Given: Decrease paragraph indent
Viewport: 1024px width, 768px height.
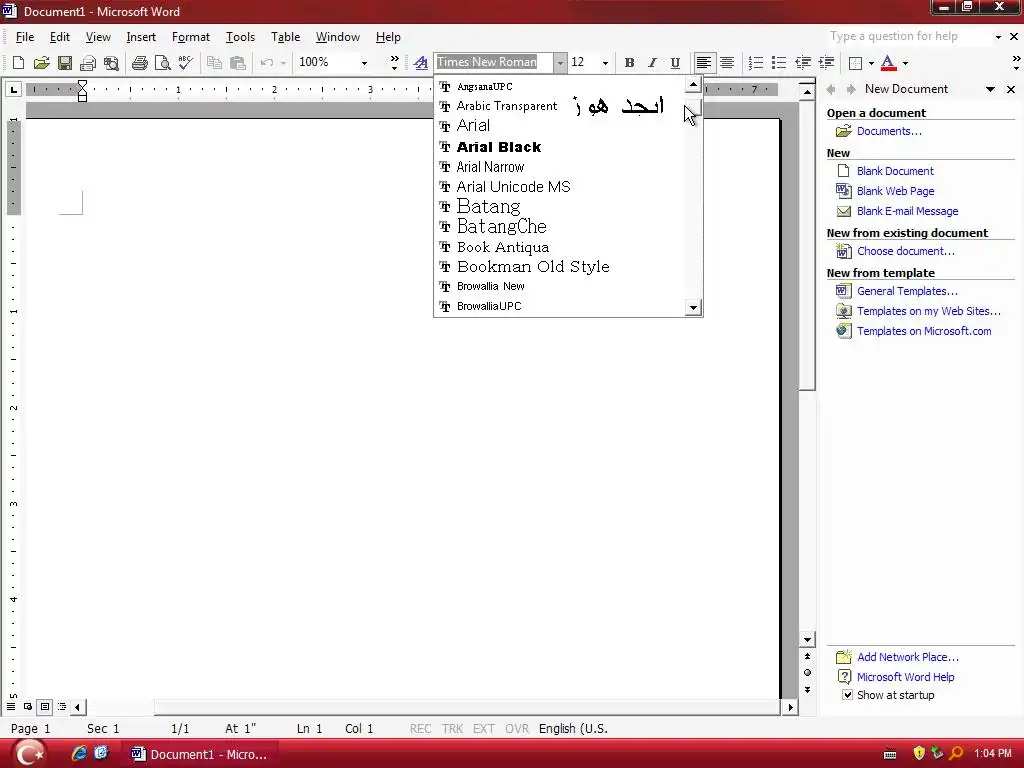Looking at the screenshot, I should (803, 63).
